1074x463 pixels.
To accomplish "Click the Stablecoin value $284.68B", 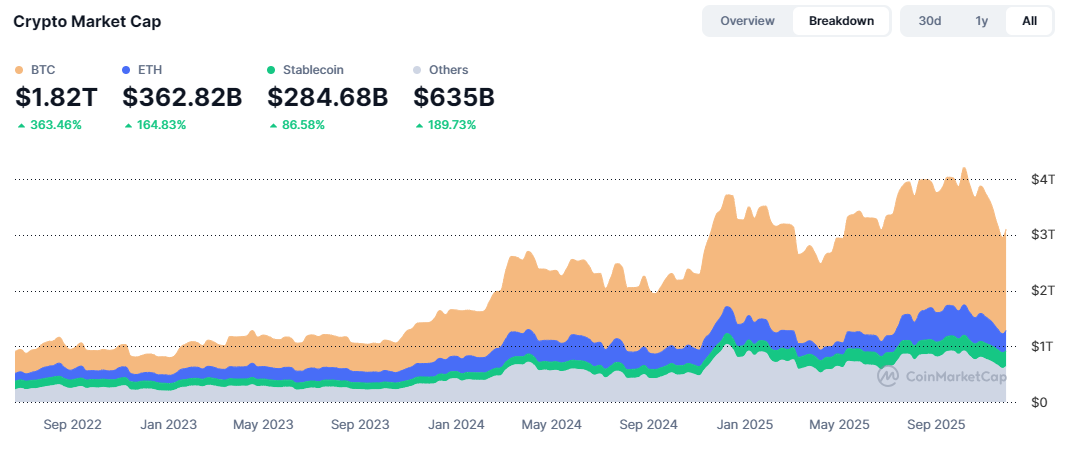I will (x=327, y=98).
